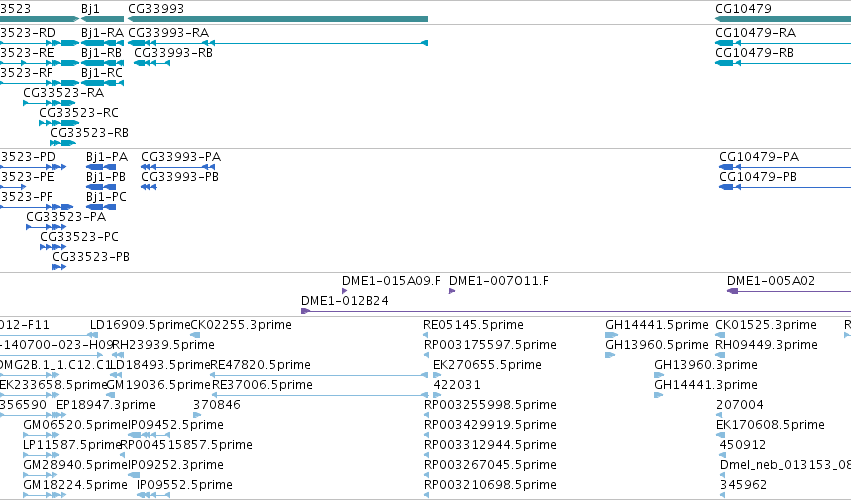Click the CG33523-RC transcript arrows
This screenshot has width=851, height=500.
[59, 123]
